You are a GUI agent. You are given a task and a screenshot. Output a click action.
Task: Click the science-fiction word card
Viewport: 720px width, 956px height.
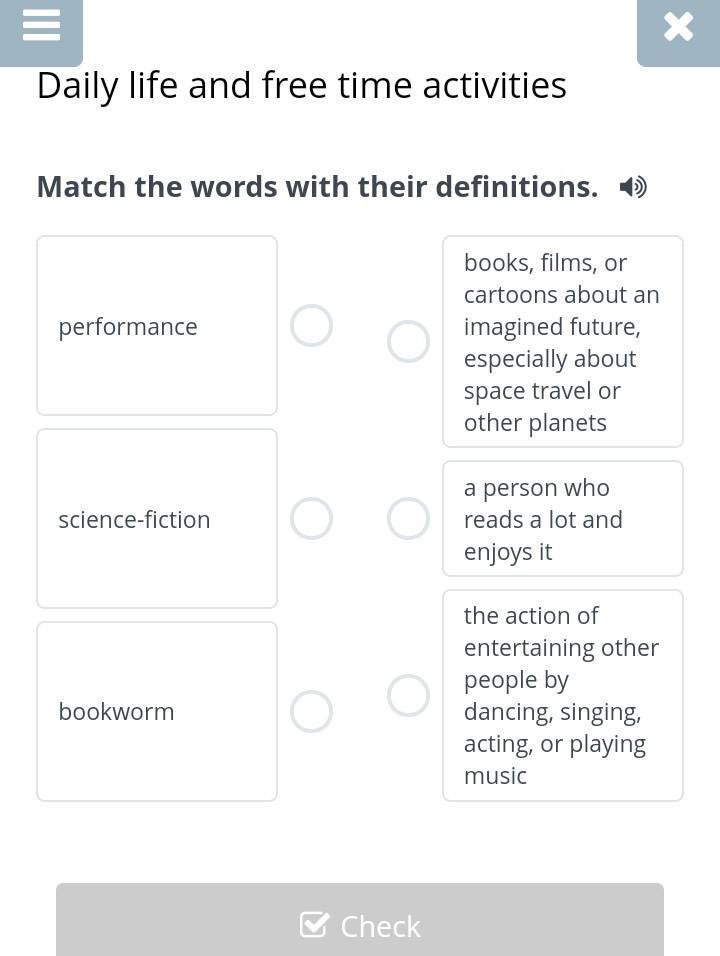point(157,519)
